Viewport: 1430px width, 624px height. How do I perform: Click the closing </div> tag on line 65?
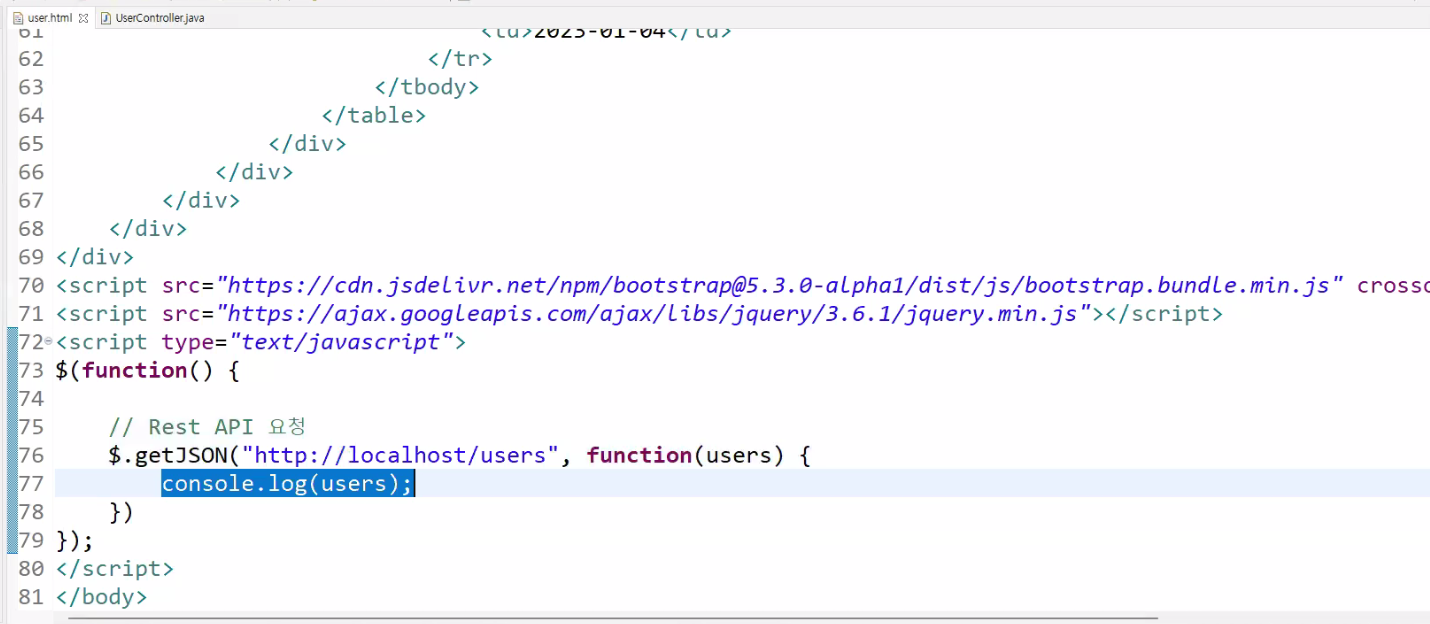tap(307, 144)
